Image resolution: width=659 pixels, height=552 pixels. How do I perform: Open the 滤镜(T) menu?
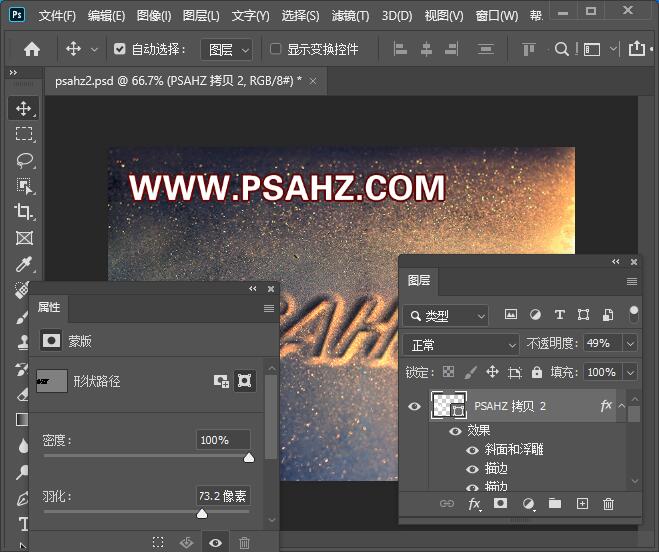350,16
